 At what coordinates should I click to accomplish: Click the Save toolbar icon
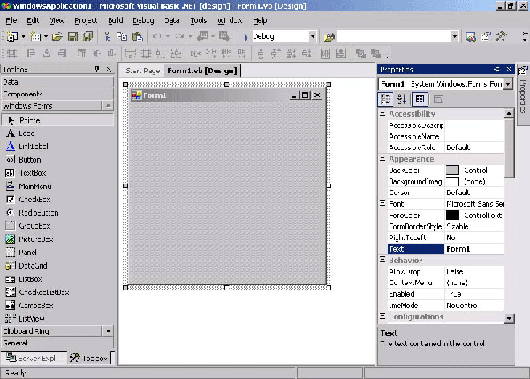(x=73, y=37)
